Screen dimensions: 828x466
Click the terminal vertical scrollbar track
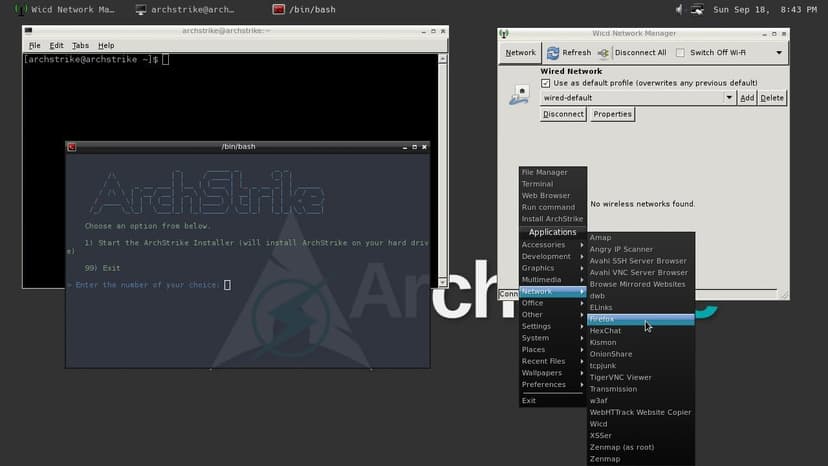click(x=443, y=169)
